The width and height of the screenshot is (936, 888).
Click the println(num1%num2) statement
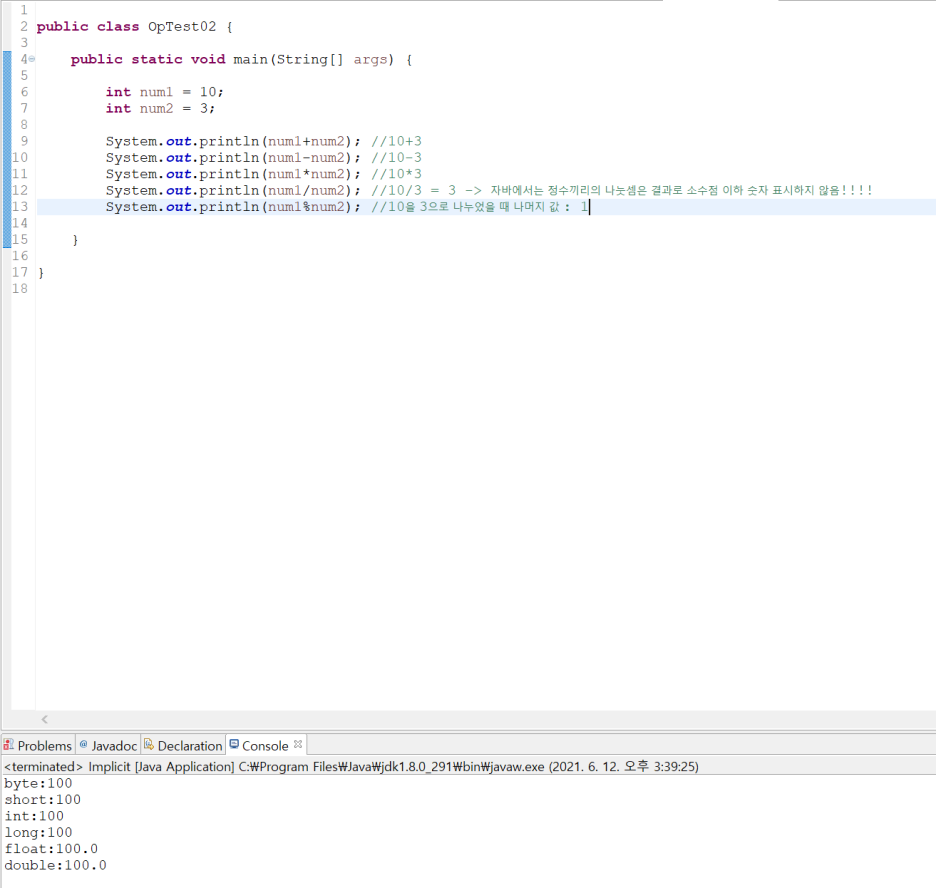pos(233,207)
